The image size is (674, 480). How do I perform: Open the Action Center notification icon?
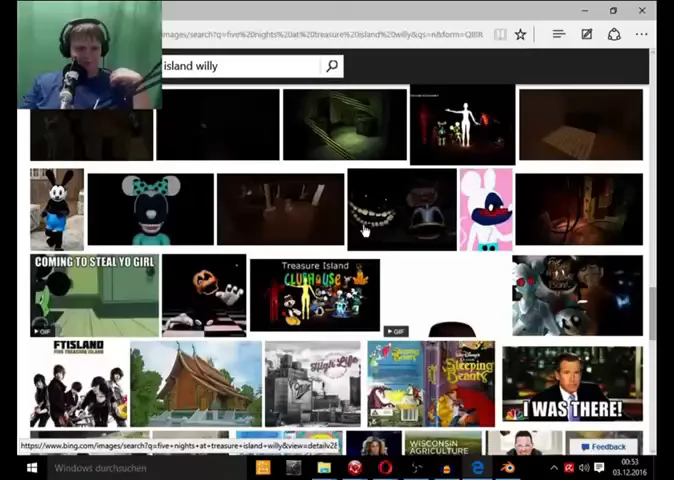599,468
